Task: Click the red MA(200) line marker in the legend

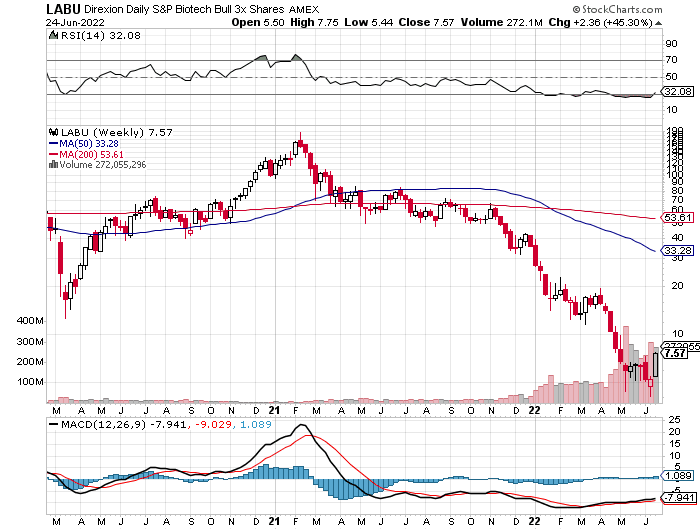Action: pyautogui.click(x=53, y=154)
